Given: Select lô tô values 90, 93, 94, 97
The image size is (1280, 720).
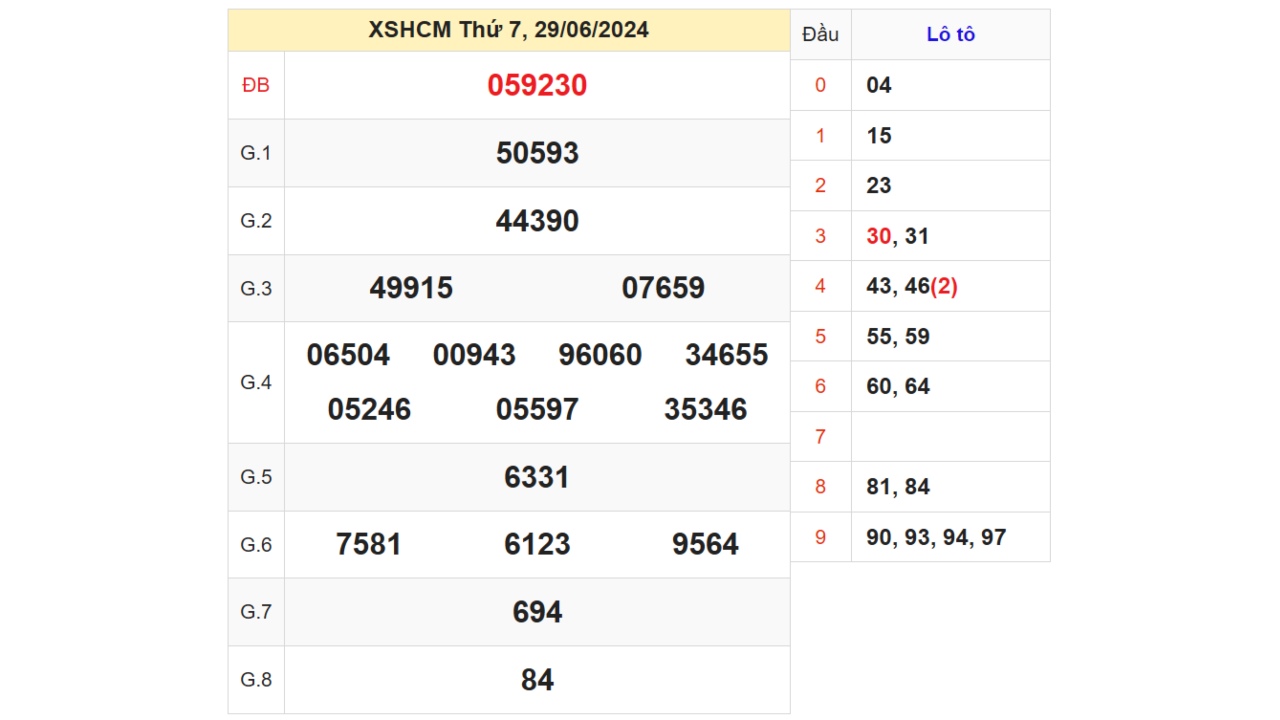Looking at the screenshot, I should click(x=936, y=537).
